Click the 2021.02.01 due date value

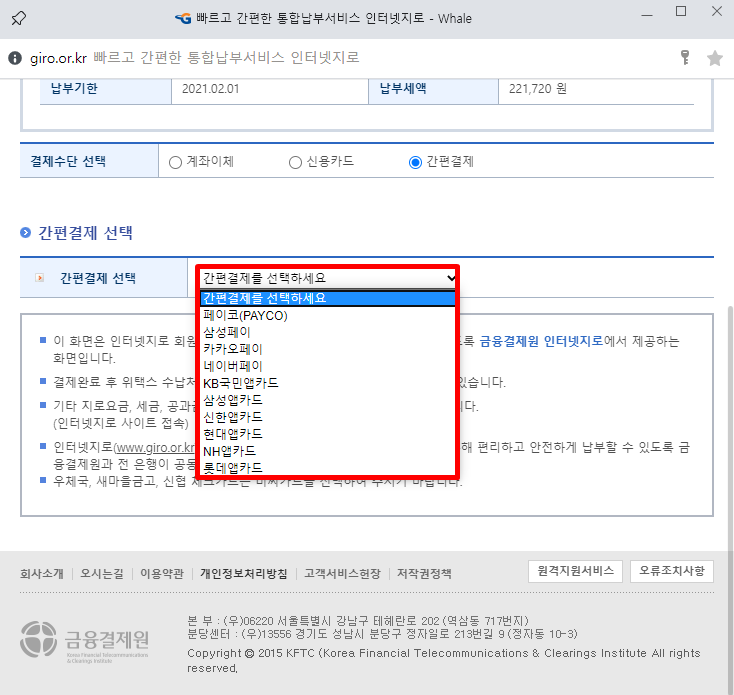coord(211,89)
